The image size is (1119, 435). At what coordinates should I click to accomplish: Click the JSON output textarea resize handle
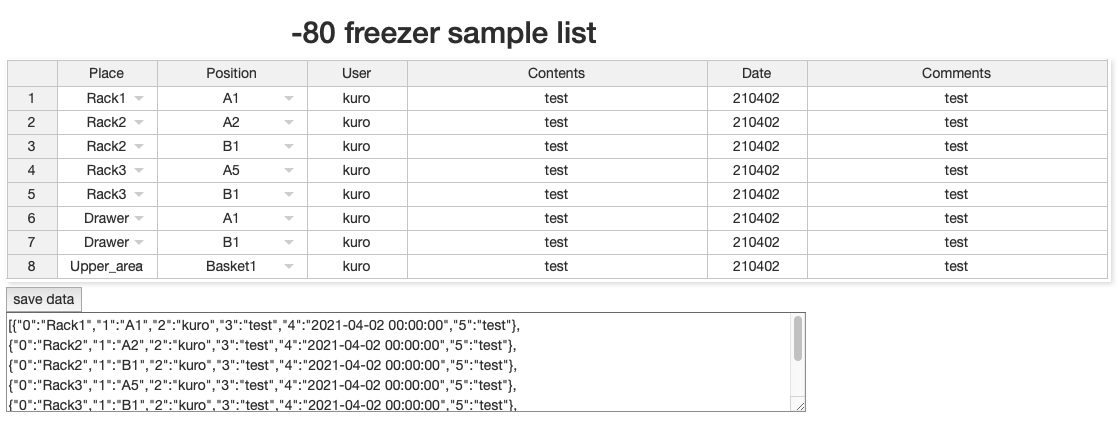point(799,406)
